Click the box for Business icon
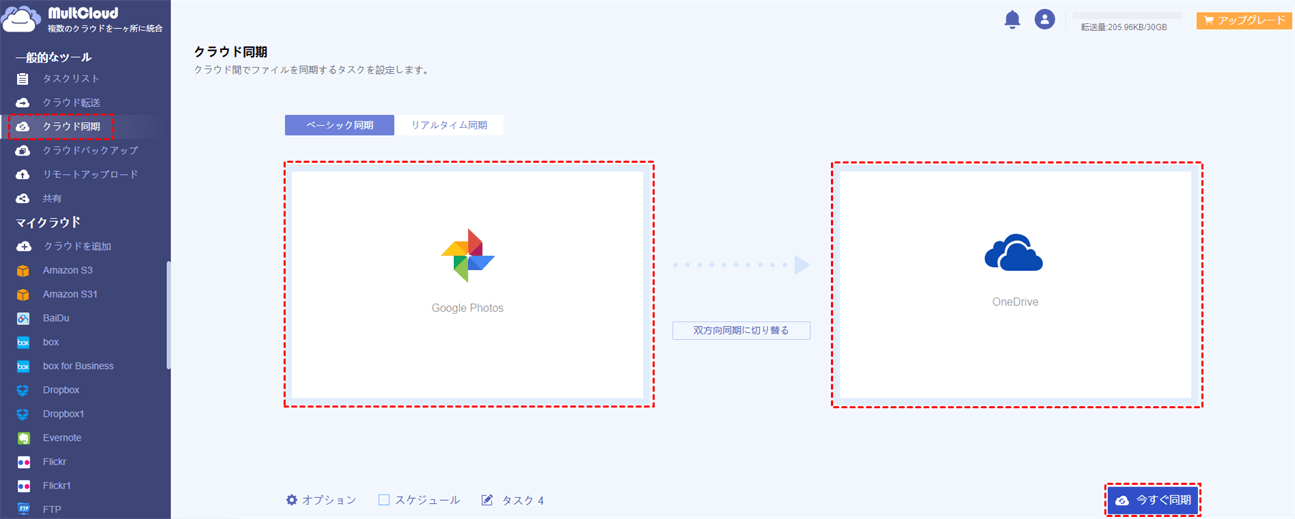 23,366
